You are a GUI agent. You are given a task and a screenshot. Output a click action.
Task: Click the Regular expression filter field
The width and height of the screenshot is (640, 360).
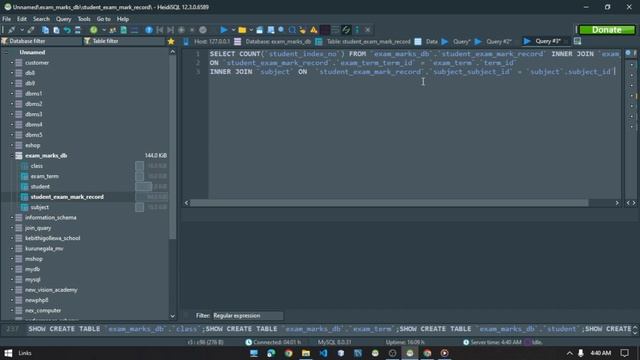[247, 316]
